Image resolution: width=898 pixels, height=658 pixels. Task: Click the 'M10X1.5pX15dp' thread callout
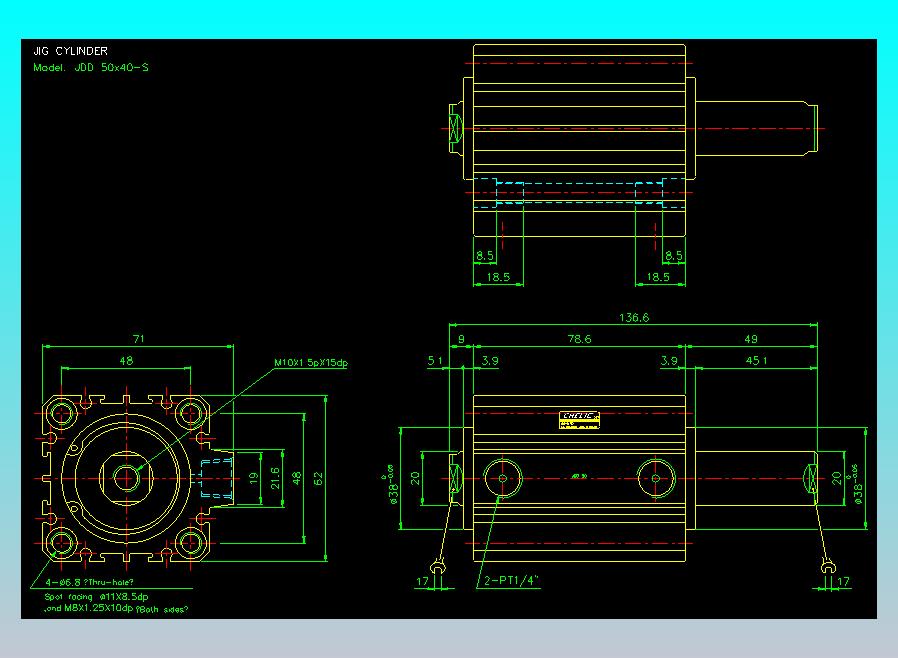point(311,363)
